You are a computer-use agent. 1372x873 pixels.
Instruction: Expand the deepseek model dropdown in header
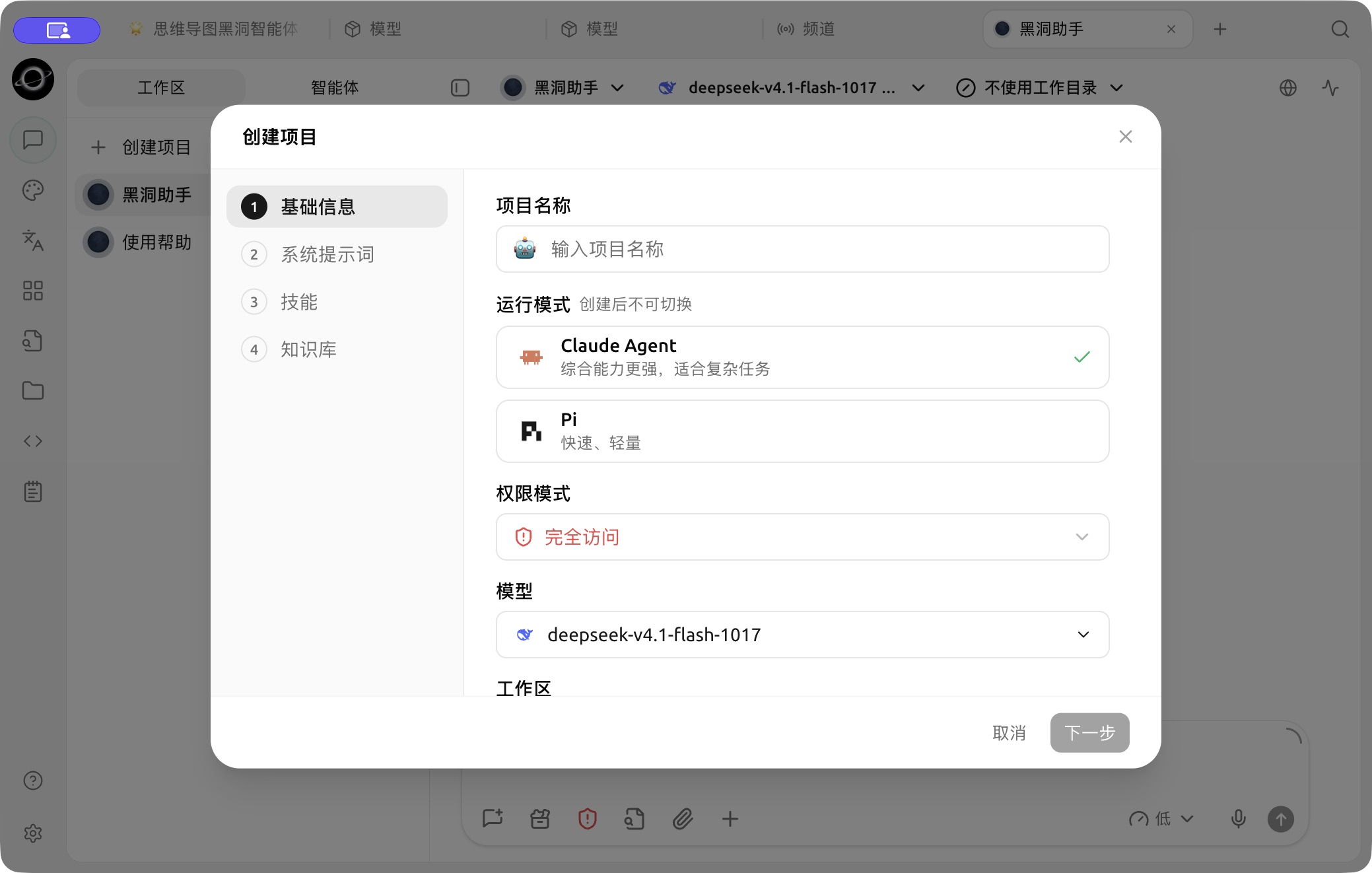click(x=792, y=88)
